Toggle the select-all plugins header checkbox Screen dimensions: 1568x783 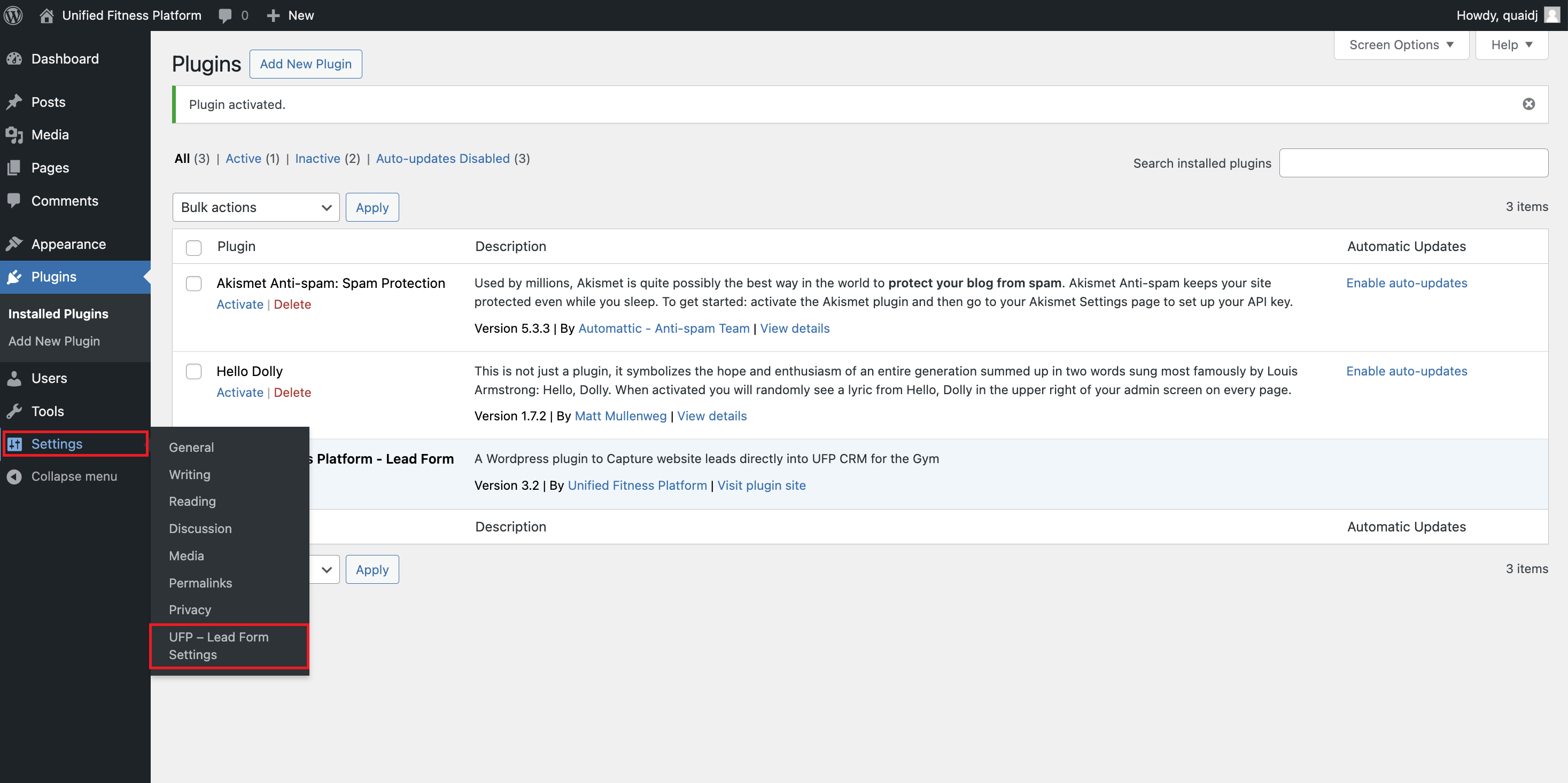[x=193, y=248]
